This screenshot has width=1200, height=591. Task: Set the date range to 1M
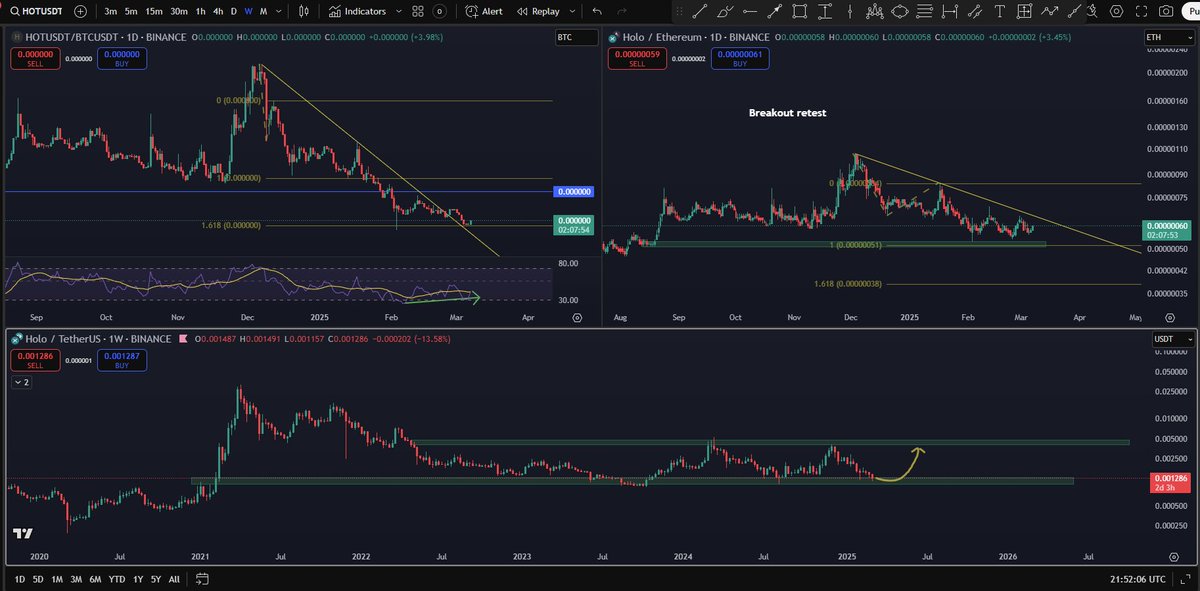pyautogui.click(x=57, y=578)
